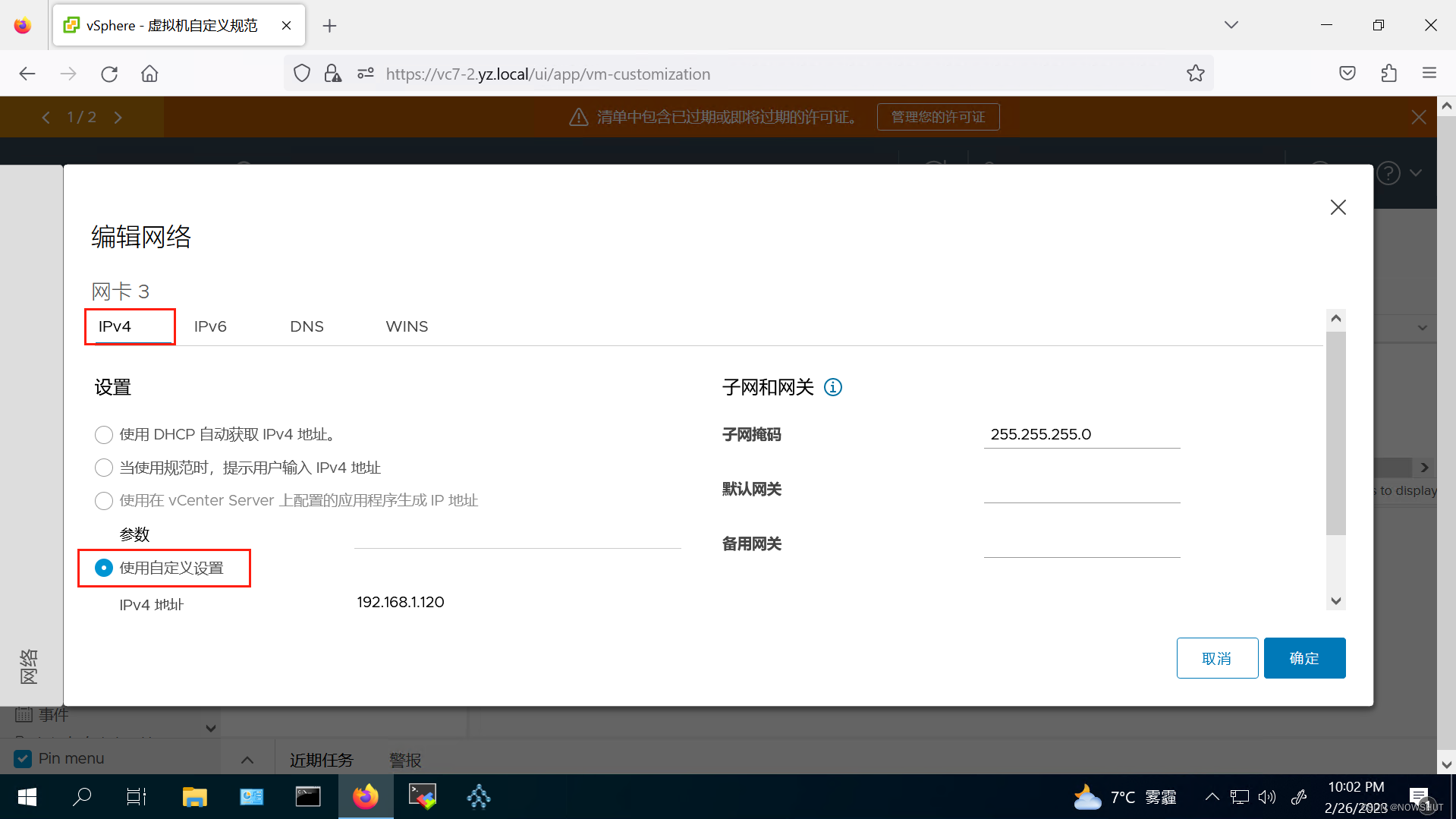Image resolution: width=1456 pixels, height=819 pixels.
Task: Open the Pocket save icon
Action: point(1348,74)
